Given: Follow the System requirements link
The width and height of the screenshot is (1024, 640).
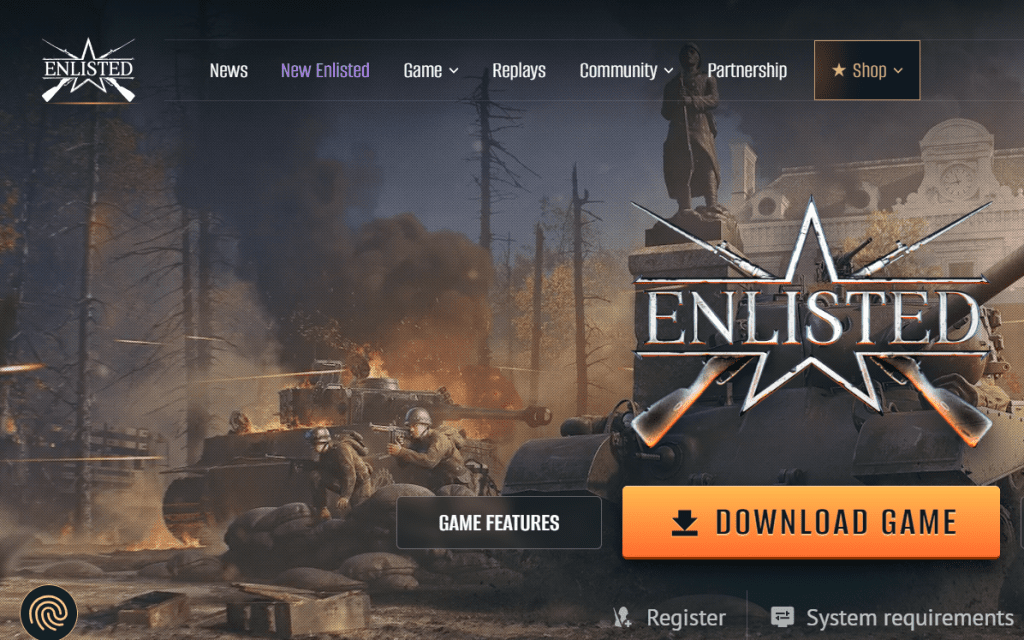Looking at the screenshot, I should tap(910, 617).
